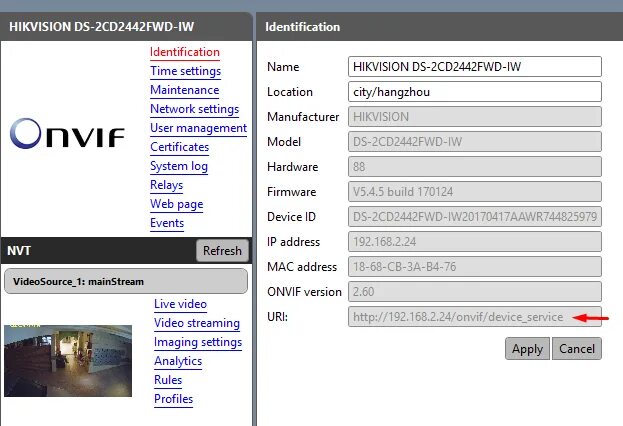
Task: Click the Device ID label
Action: (x=291, y=217)
